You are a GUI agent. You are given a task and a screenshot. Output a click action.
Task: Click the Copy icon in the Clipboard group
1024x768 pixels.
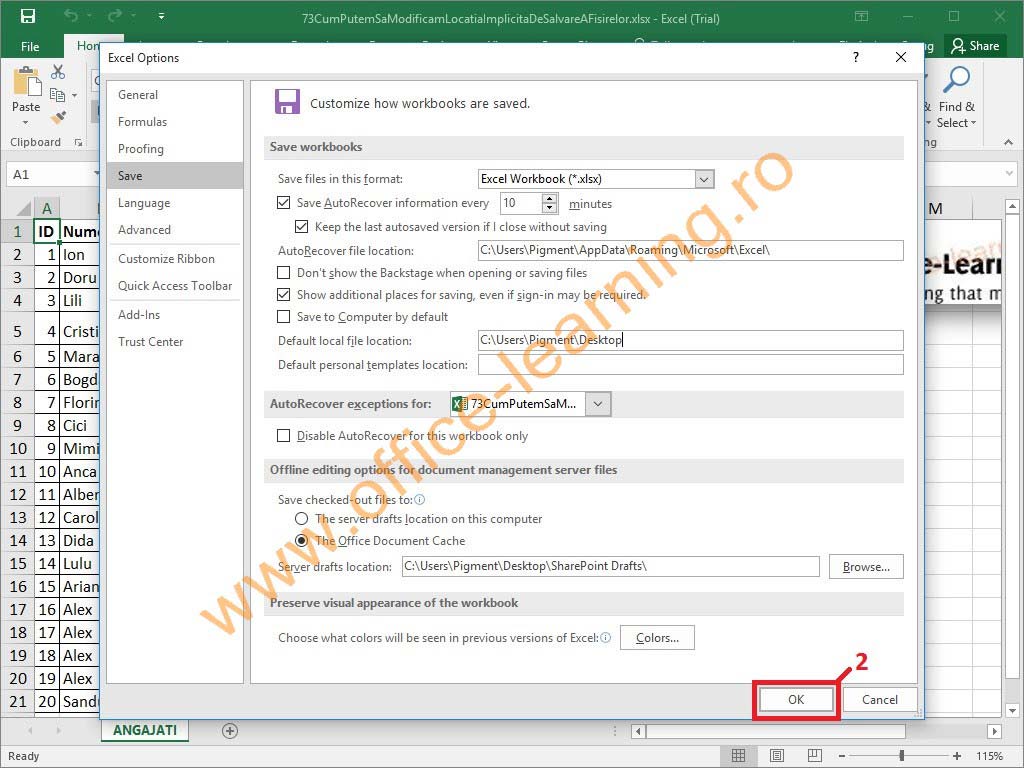click(x=57, y=95)
